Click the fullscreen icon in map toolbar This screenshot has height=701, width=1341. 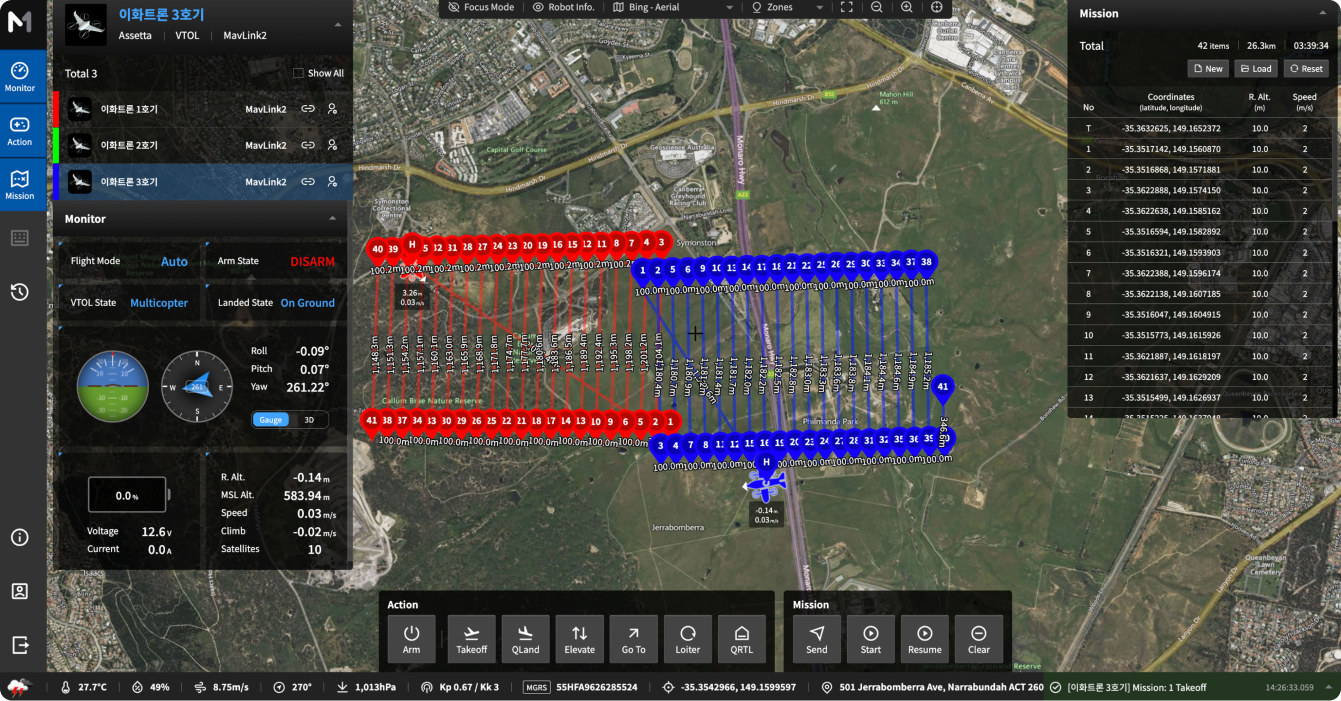pos(846,7)
